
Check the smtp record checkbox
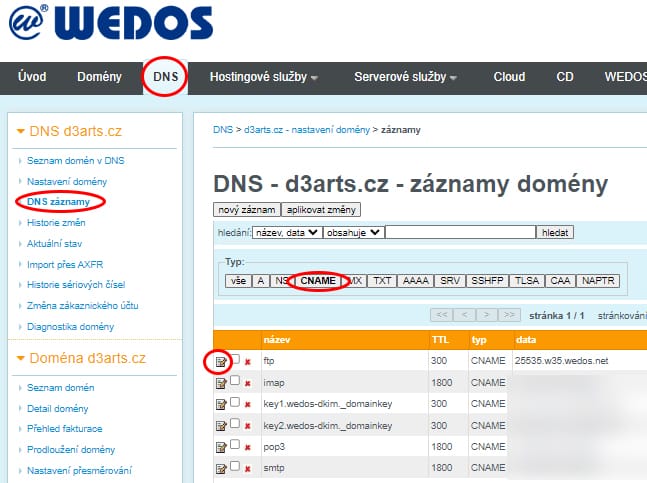(x=235, y=465)
